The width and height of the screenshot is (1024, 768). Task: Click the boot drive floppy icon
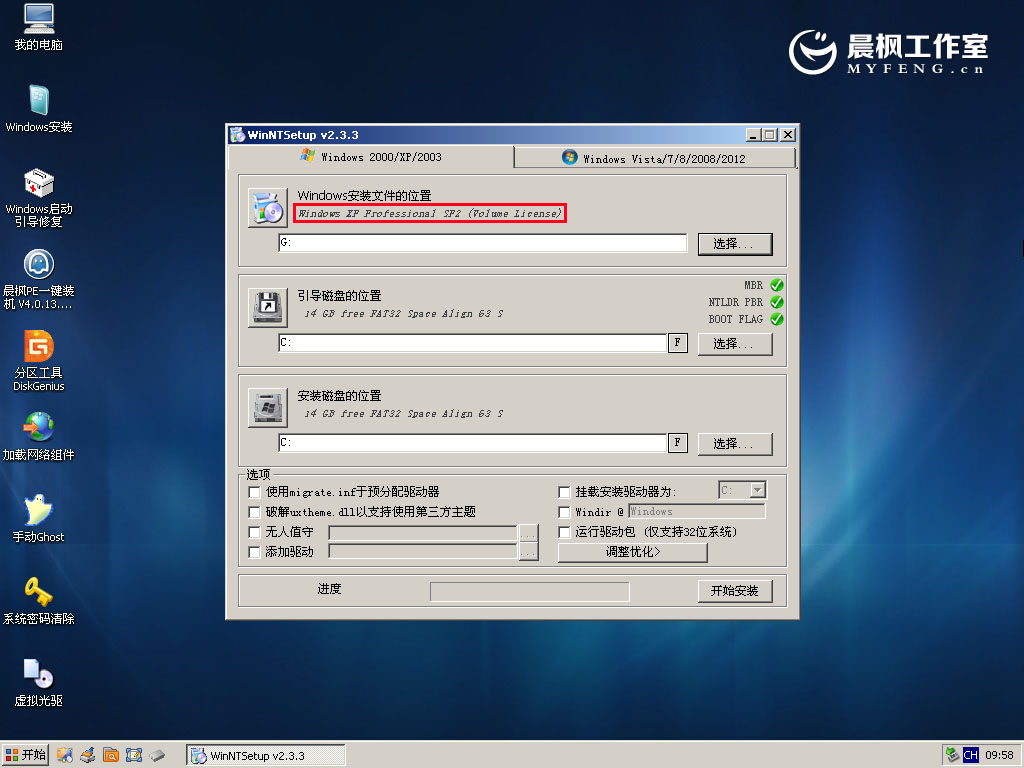click(x=268, y=308)
